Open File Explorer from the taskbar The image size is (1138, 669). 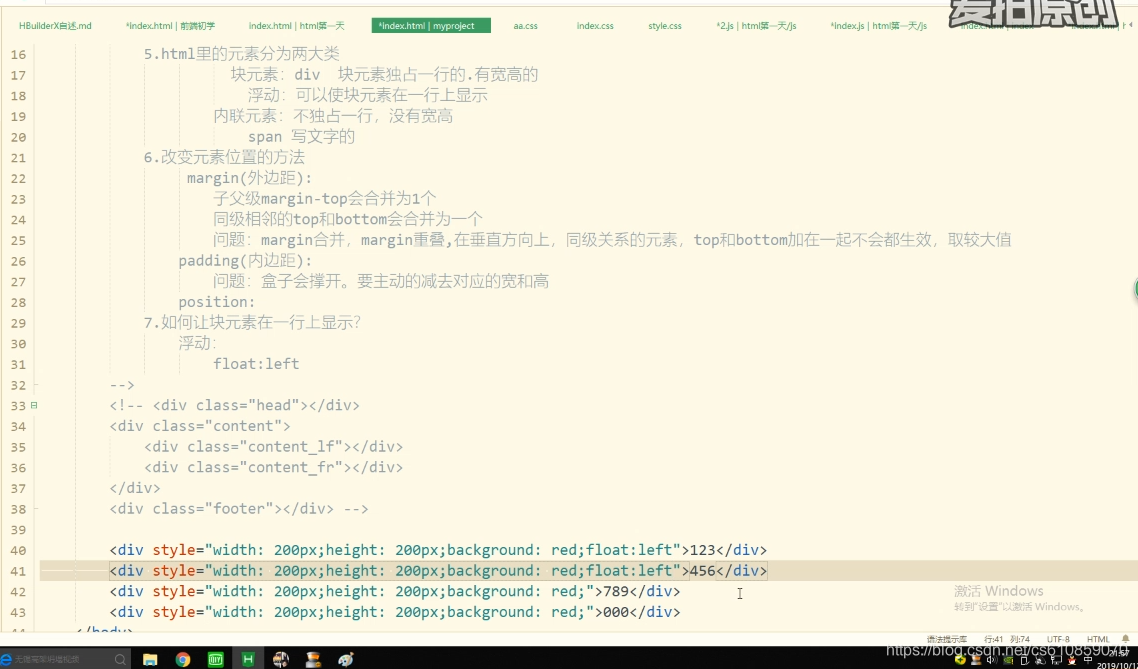(150, 658)
